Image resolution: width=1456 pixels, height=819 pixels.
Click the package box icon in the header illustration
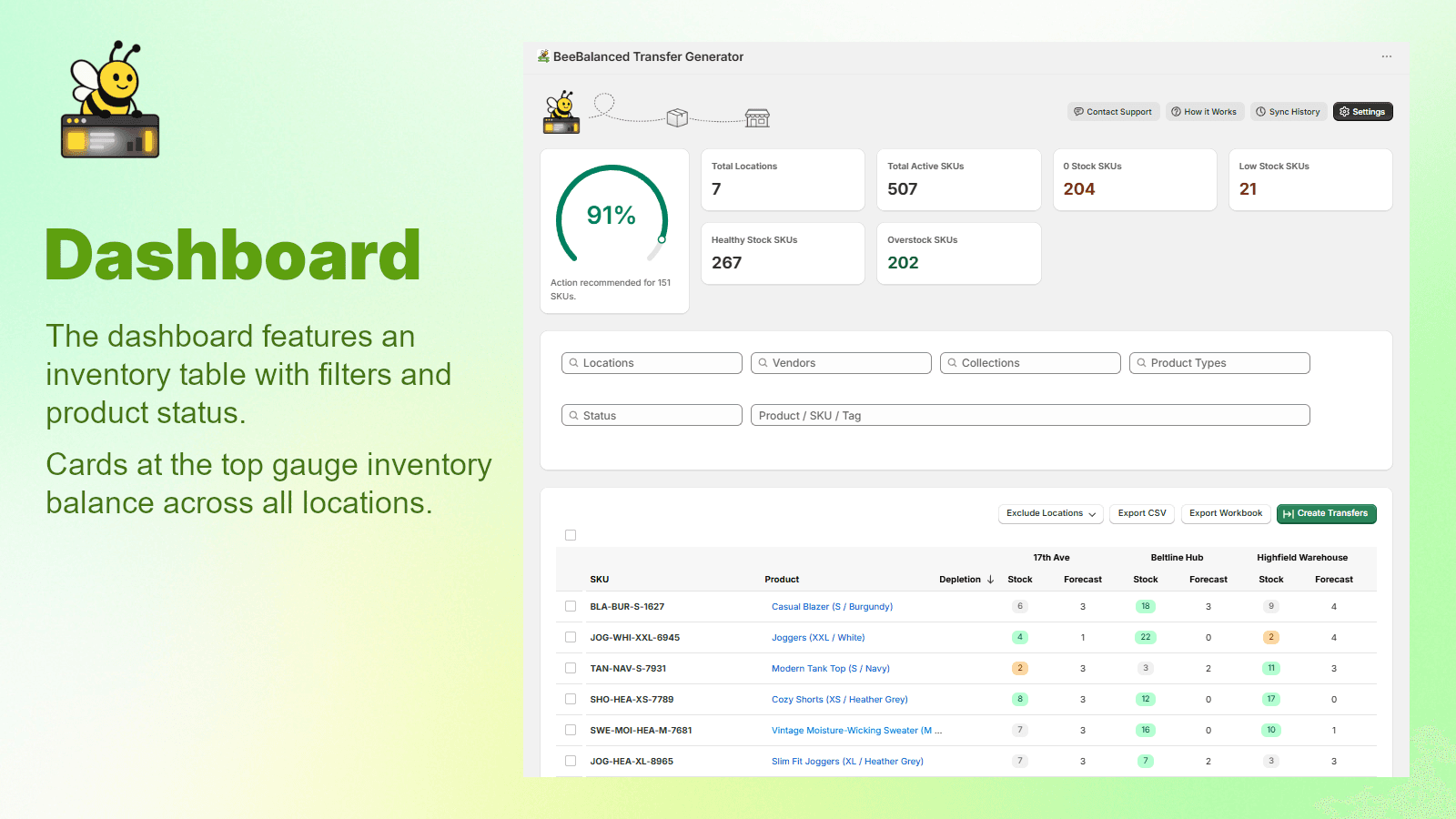(677, 117)
